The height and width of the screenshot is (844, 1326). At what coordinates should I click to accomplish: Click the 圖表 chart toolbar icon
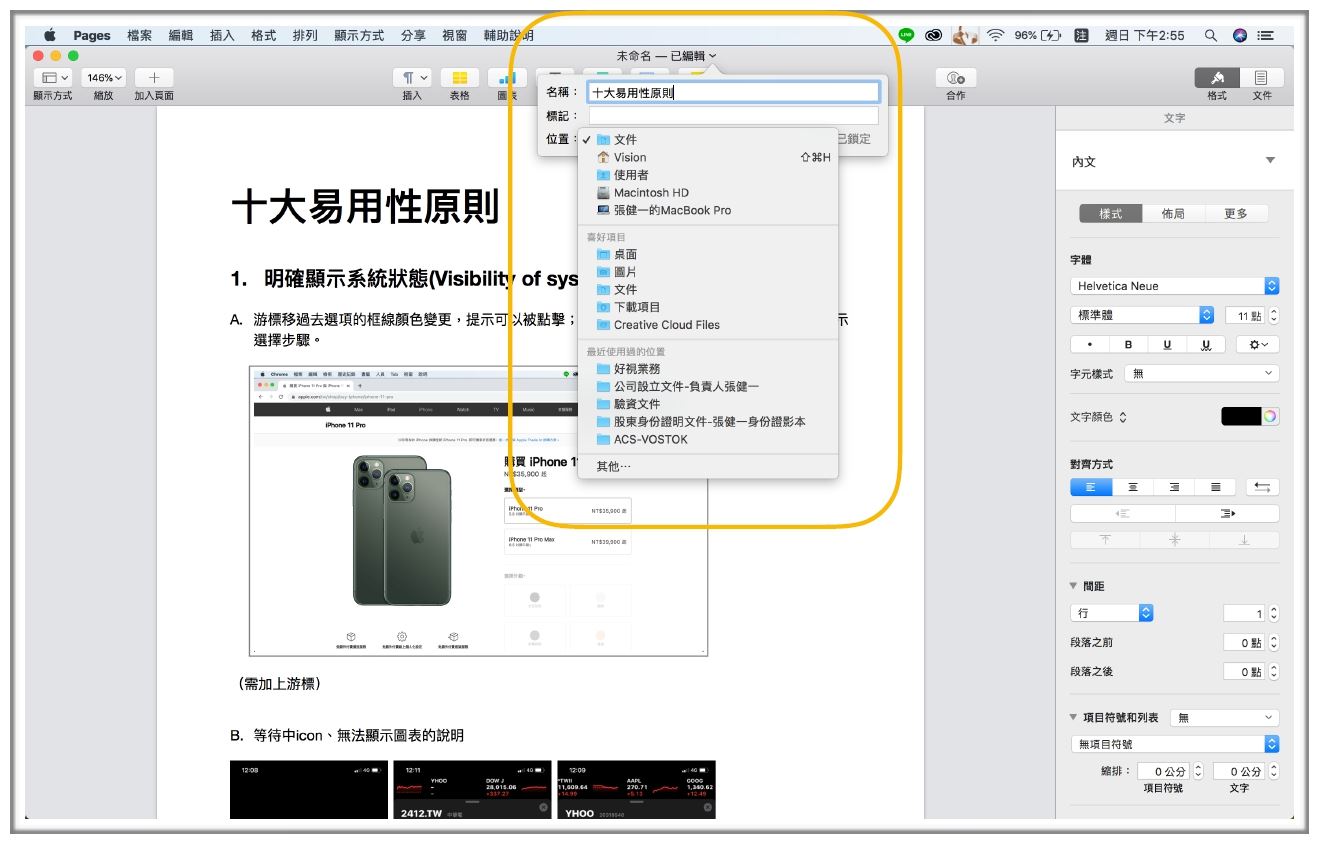(507, 78)
